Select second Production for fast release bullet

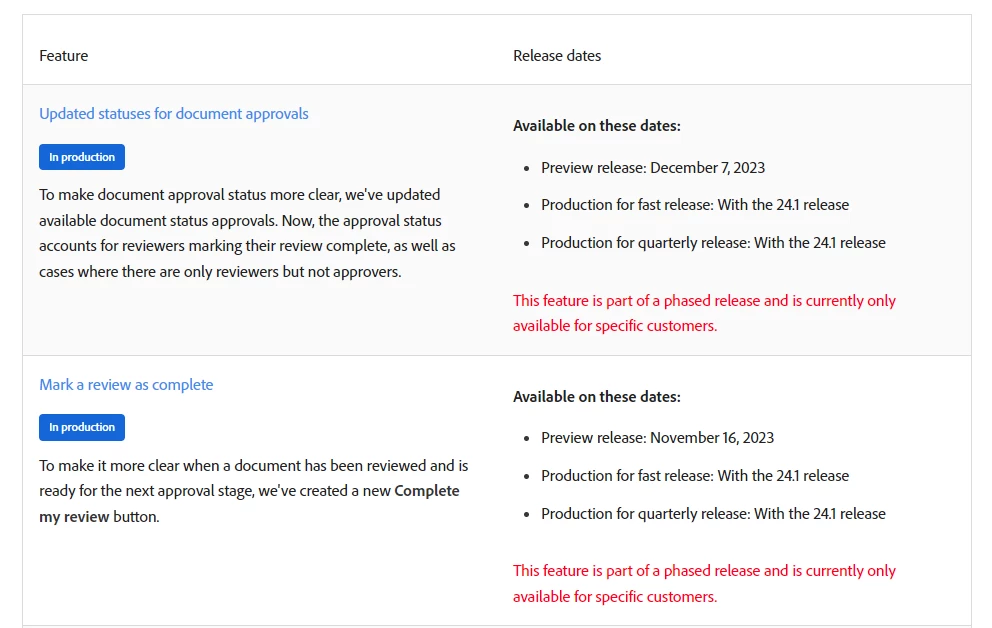pyautogui.click(x=695, y=476)
